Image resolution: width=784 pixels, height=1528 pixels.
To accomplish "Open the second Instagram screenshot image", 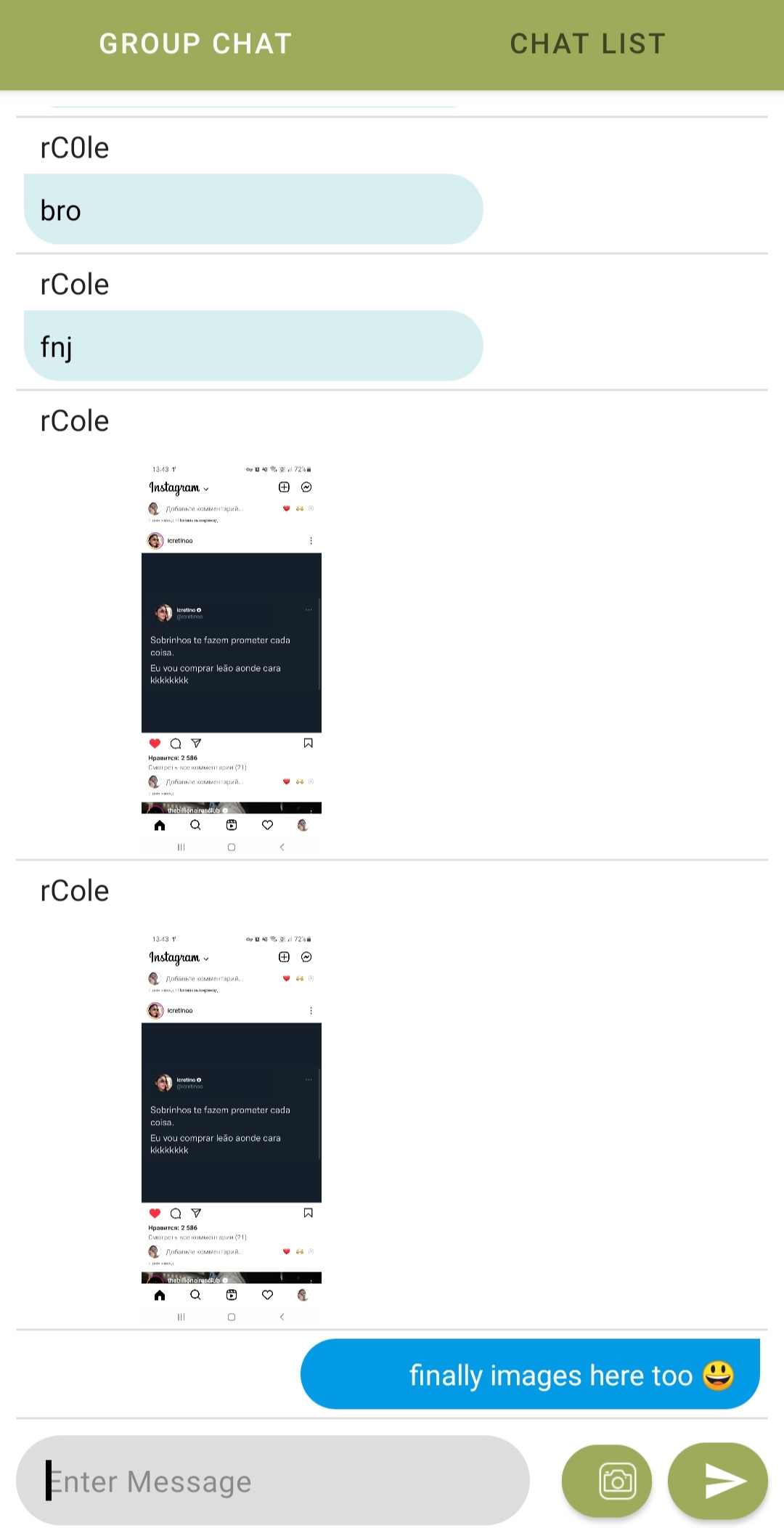I will click(x=232, y=1128).
